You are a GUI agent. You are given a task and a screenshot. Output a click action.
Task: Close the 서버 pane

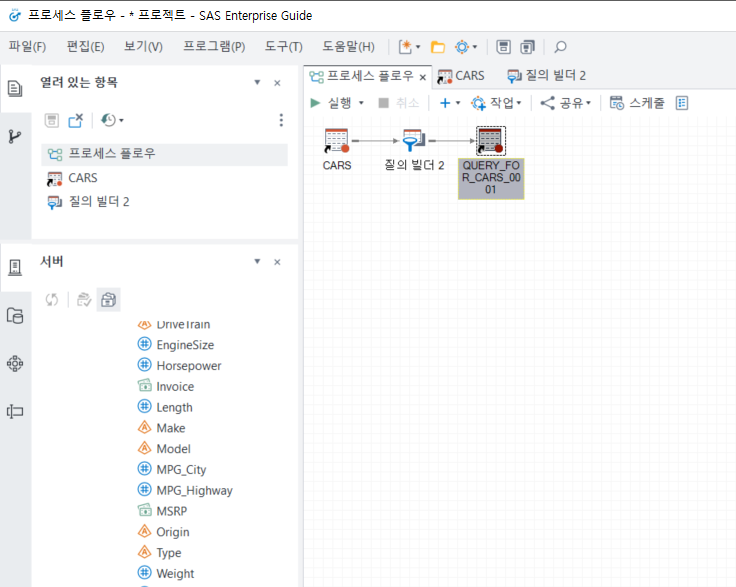(277, 262)
